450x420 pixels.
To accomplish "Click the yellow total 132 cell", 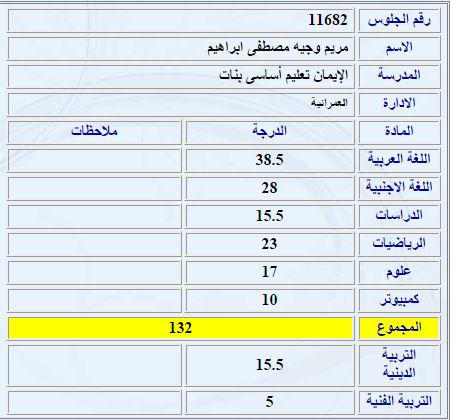I will (180, 328).
